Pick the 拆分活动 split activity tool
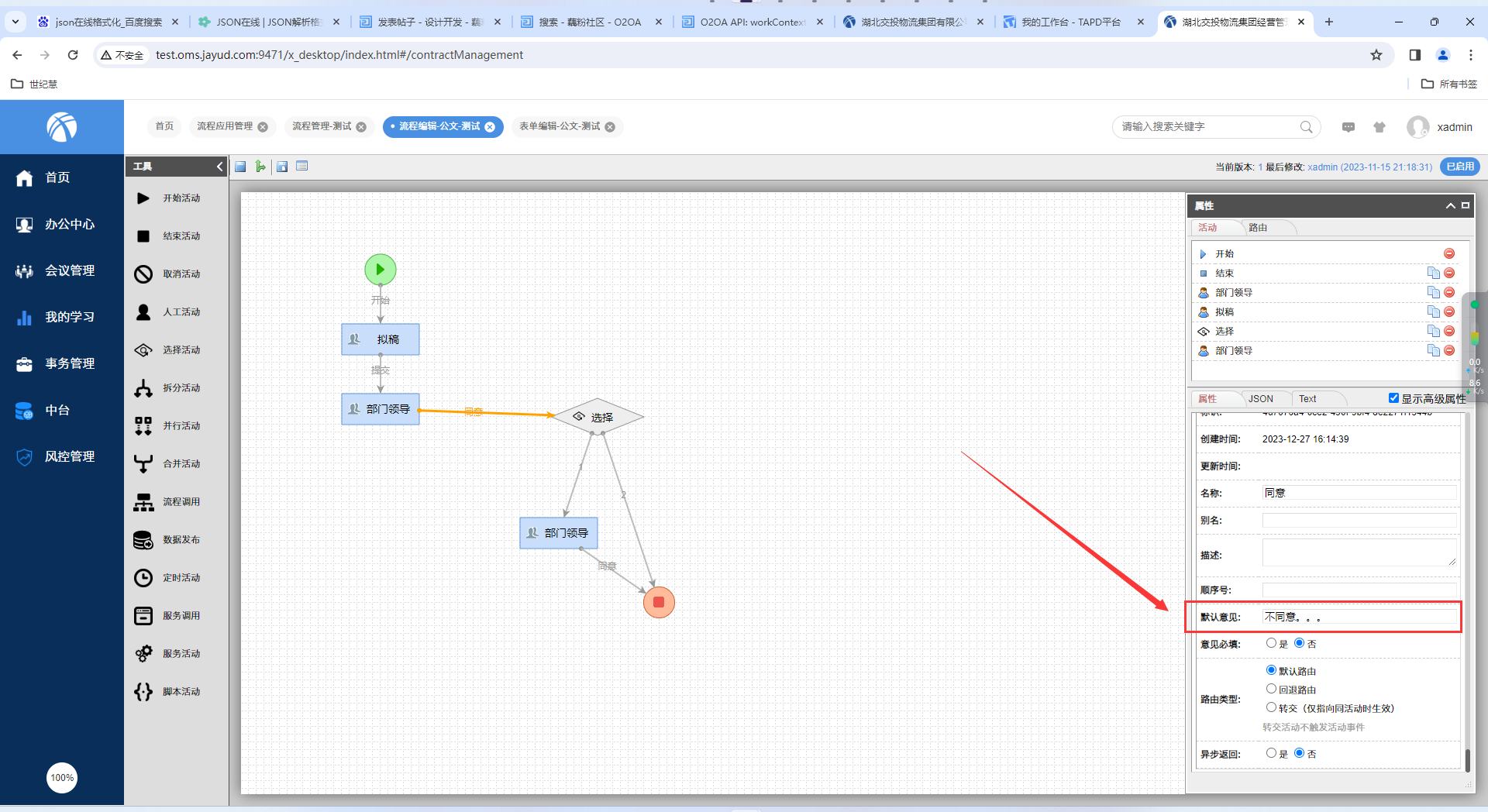 [167, 388]
